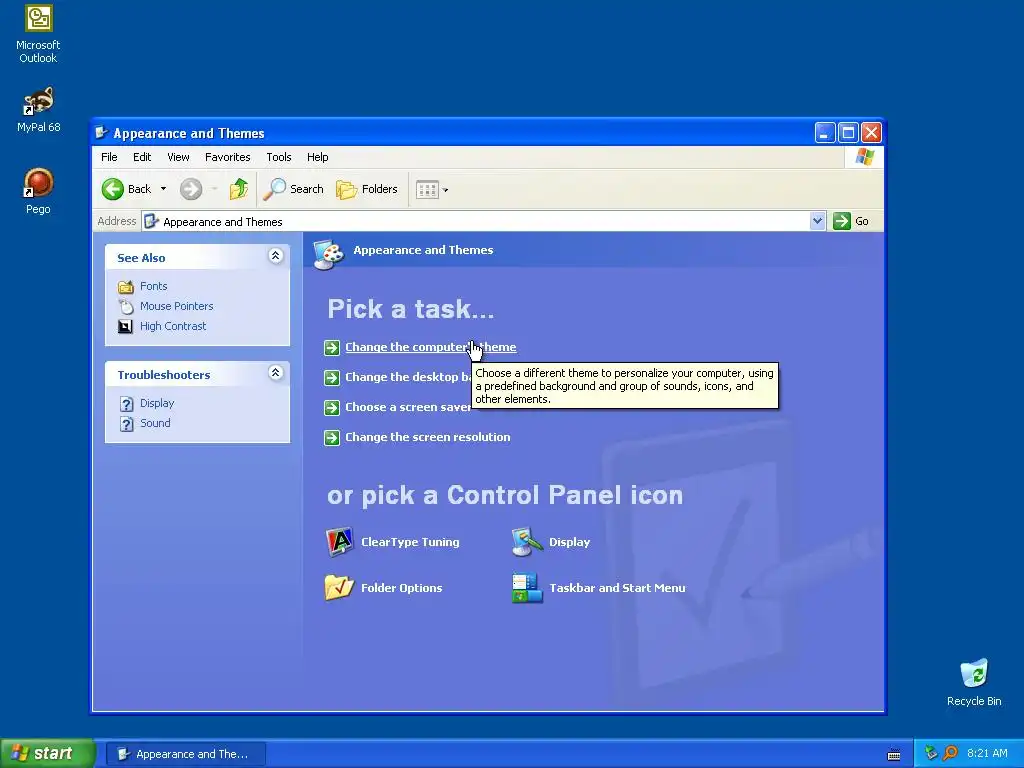Open the Display control panel icon

point(527,541)
